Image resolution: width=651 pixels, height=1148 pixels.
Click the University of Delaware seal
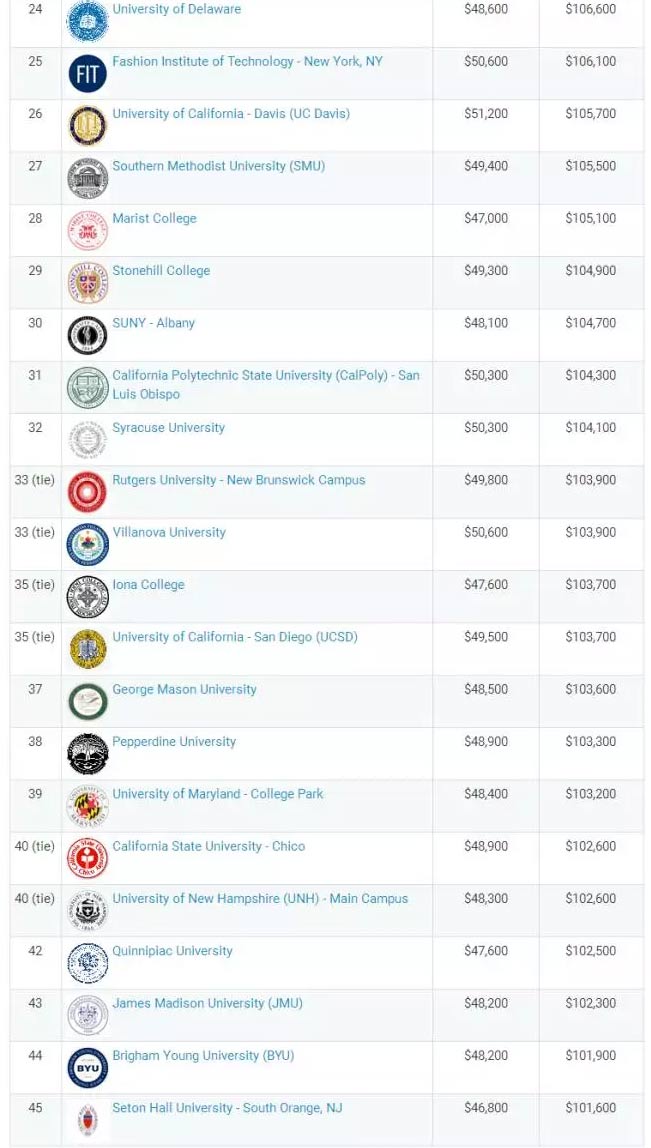(87, 21)
